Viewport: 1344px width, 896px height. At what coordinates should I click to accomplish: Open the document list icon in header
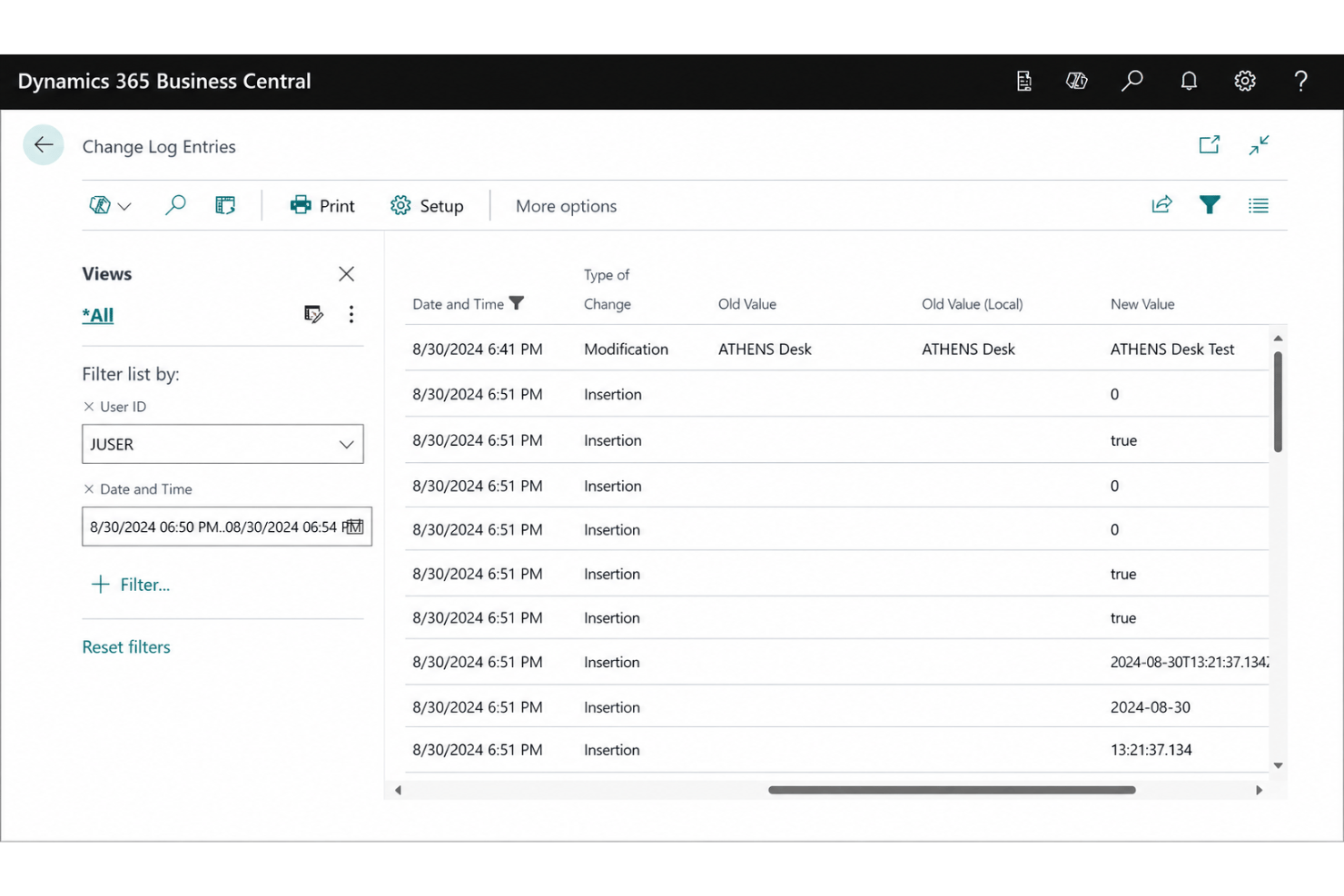(x=1024, y=82)
